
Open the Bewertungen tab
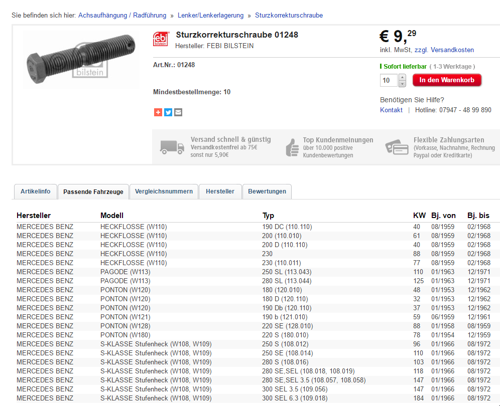(x=267, y=191)
